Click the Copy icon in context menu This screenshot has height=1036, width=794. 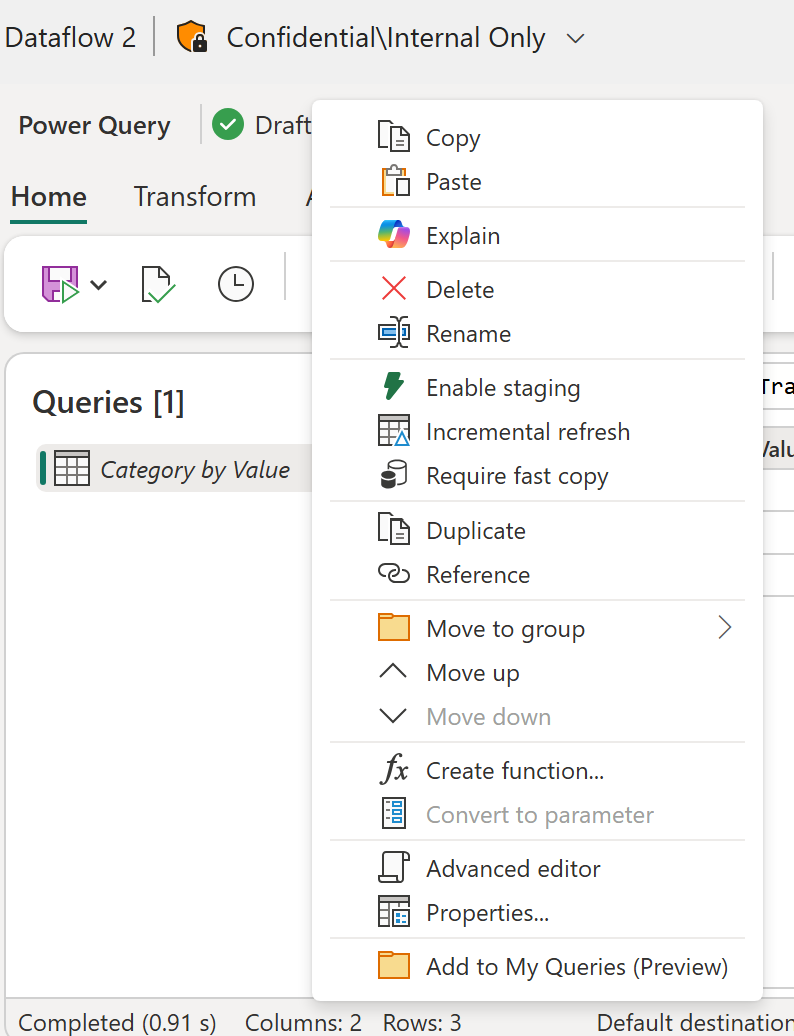(x=394, y=137)
